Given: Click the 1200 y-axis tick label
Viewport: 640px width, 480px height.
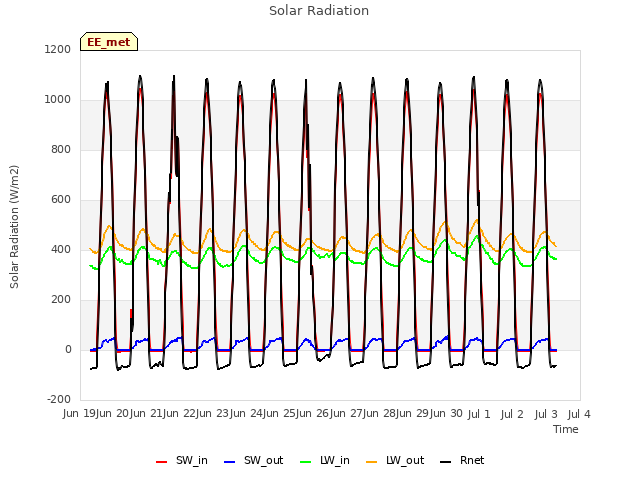Looking at the screenshot, I should [x=58, y=49].
